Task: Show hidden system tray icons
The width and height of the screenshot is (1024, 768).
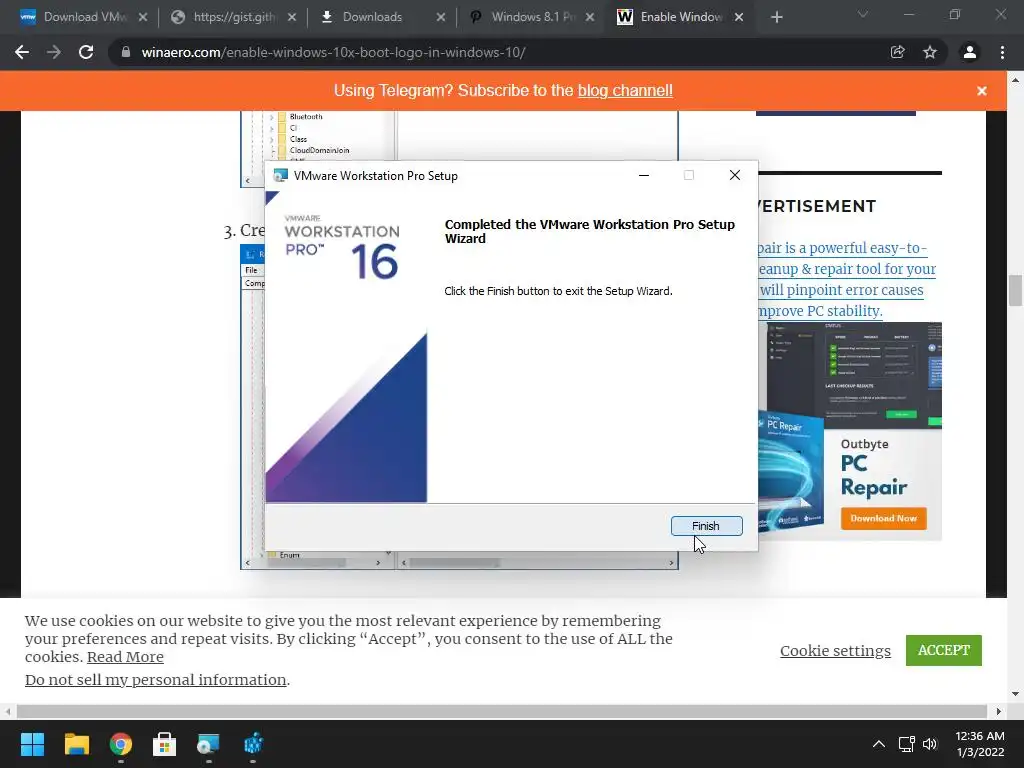Action: [879, 744]
